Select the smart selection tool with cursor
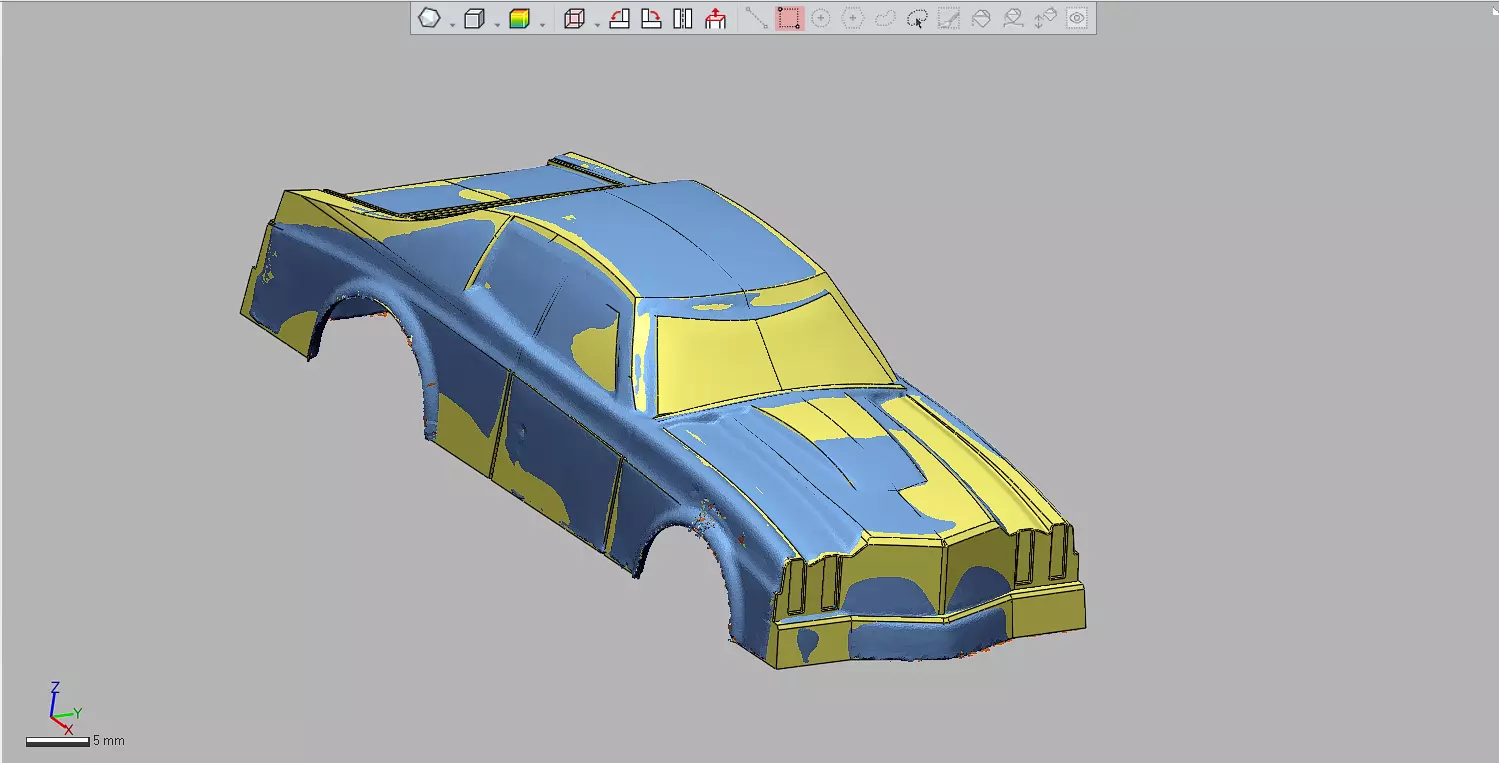Screen dimensions: 1499x763 point(917,18)
